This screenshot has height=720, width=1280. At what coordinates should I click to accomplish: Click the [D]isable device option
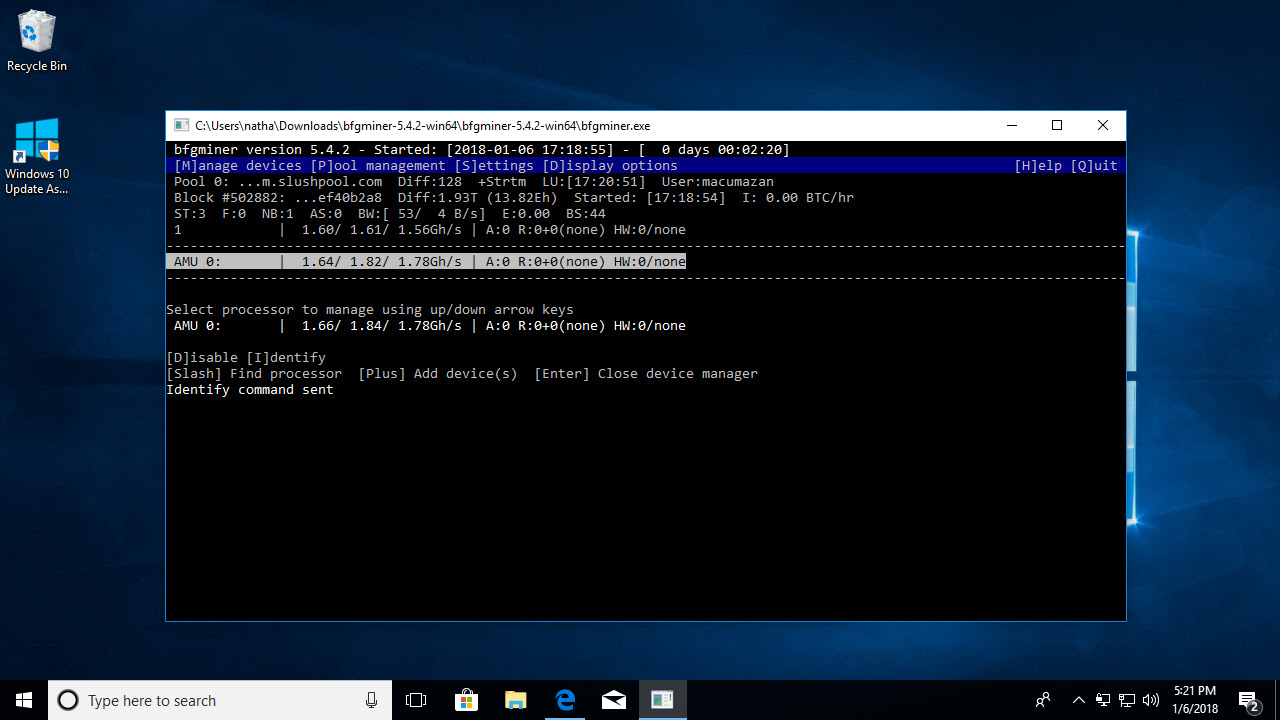pyautogui.click(x=202, y=358)
